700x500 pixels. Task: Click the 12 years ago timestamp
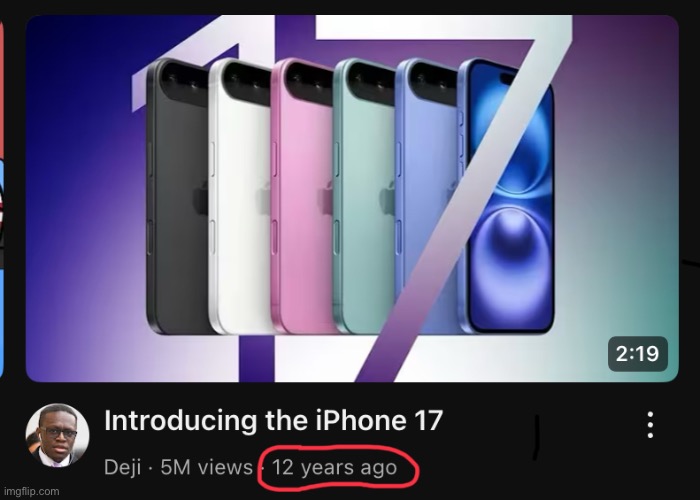click(x=334, y=467)
